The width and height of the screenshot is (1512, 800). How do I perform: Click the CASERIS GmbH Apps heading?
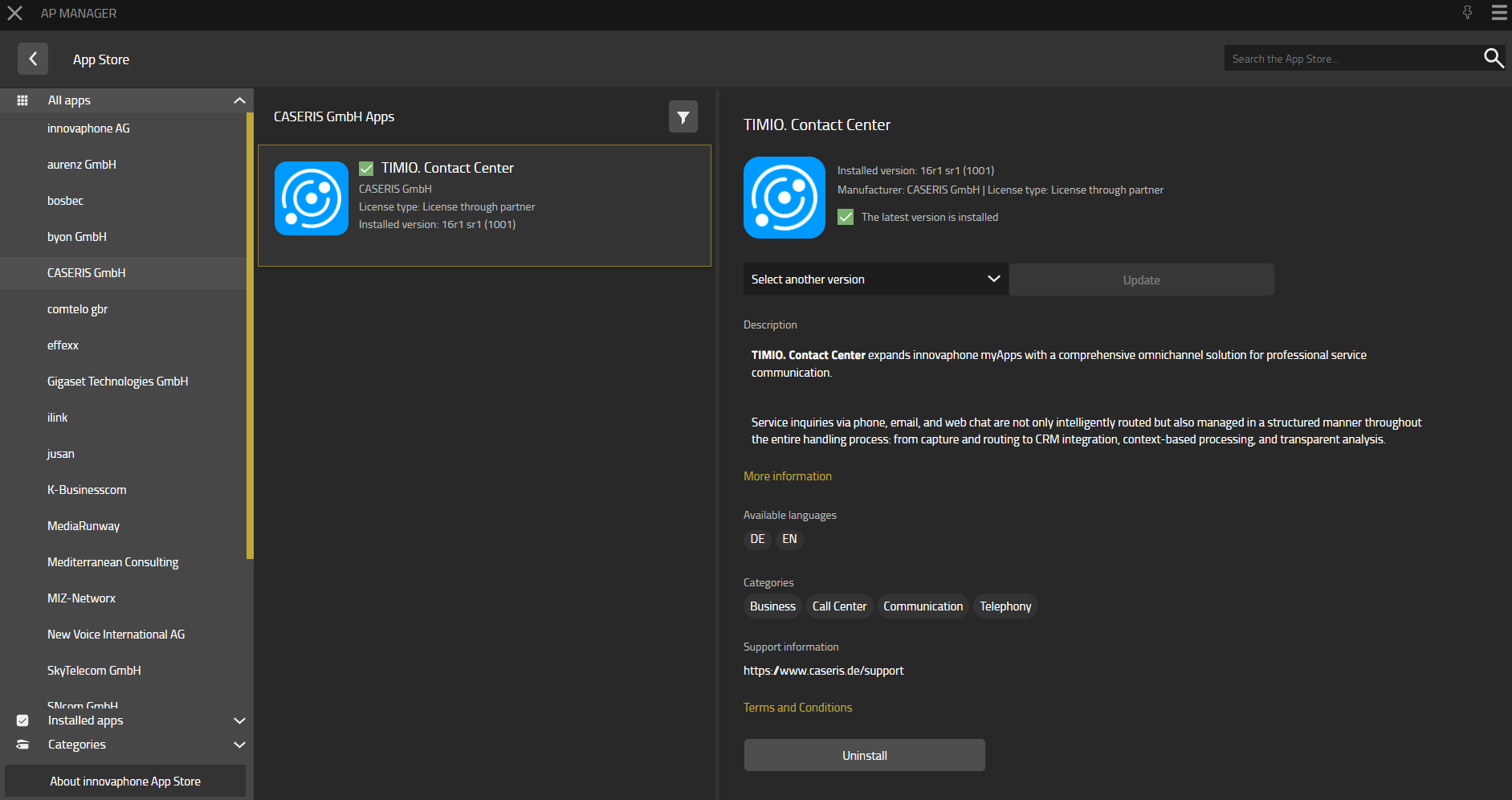coord(334,116)
